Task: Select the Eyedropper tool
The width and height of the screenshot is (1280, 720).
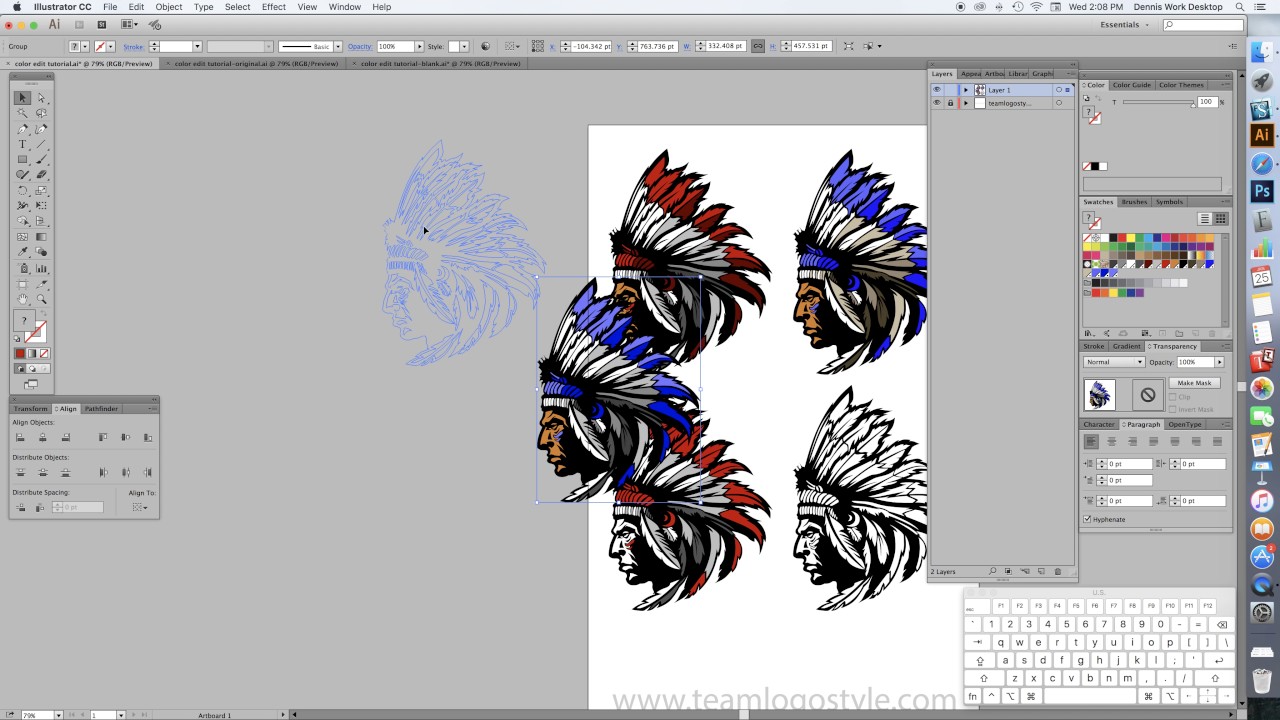Action: (x=22, y=252)
